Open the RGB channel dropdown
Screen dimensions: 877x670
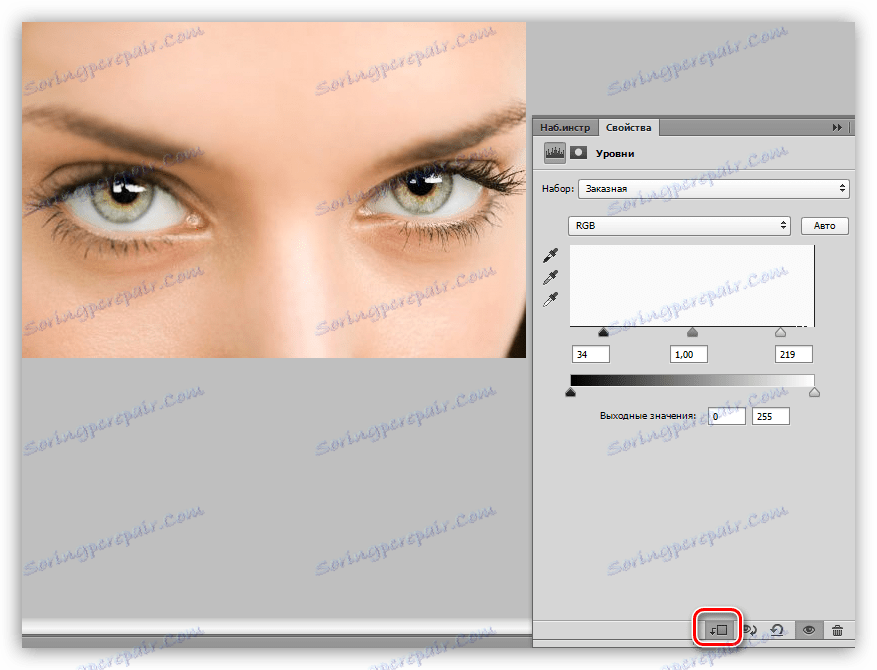pos(679,225)
